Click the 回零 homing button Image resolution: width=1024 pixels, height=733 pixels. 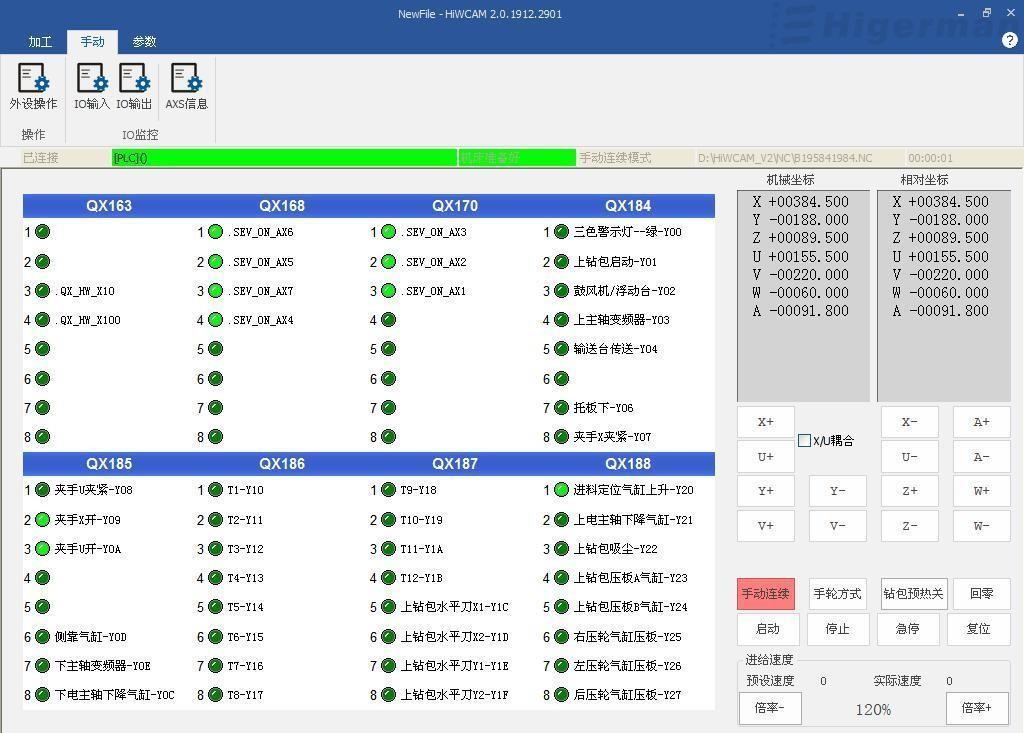[x=981, y=594]
